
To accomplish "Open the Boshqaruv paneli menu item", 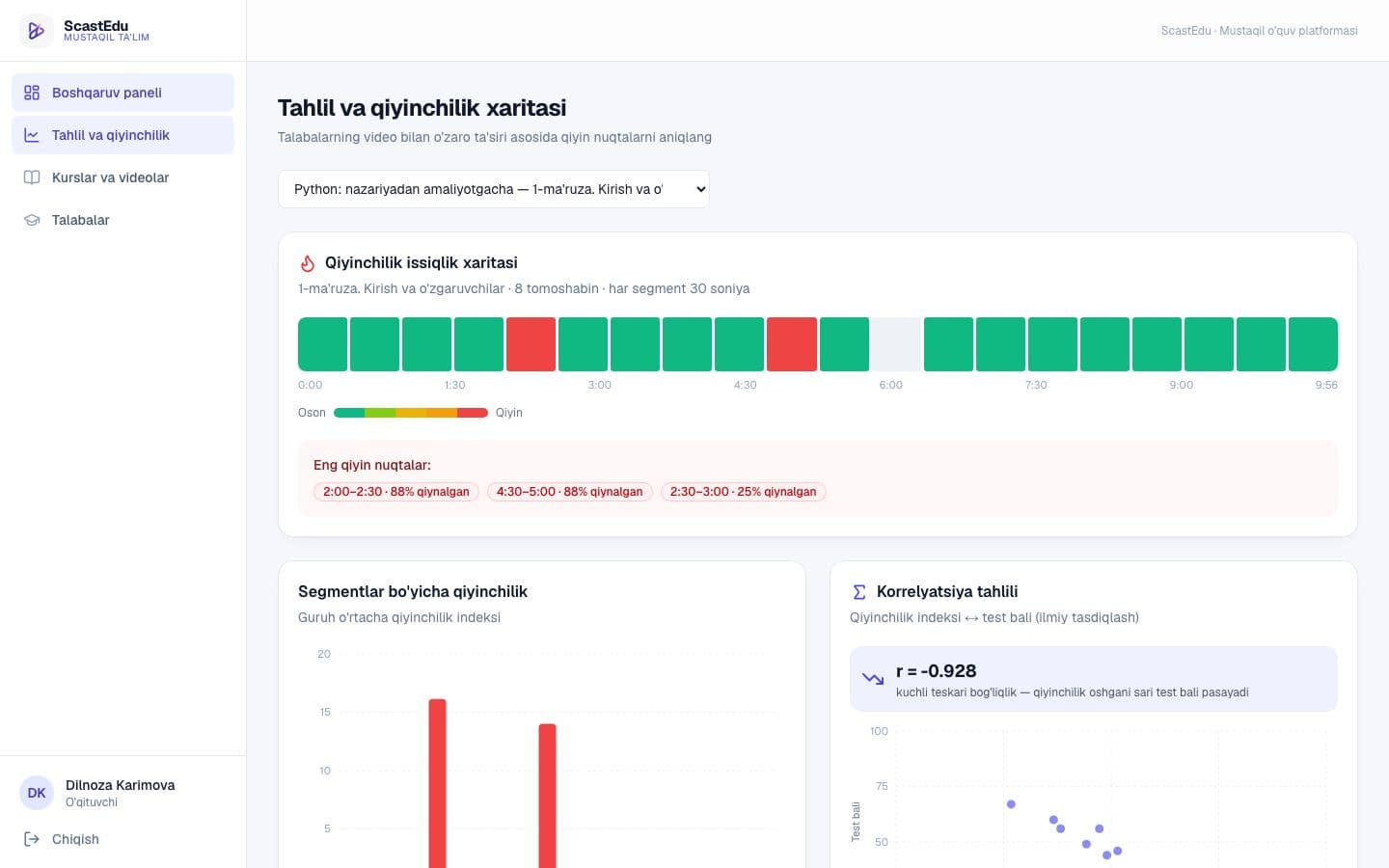I will click(x=123, y=93).
